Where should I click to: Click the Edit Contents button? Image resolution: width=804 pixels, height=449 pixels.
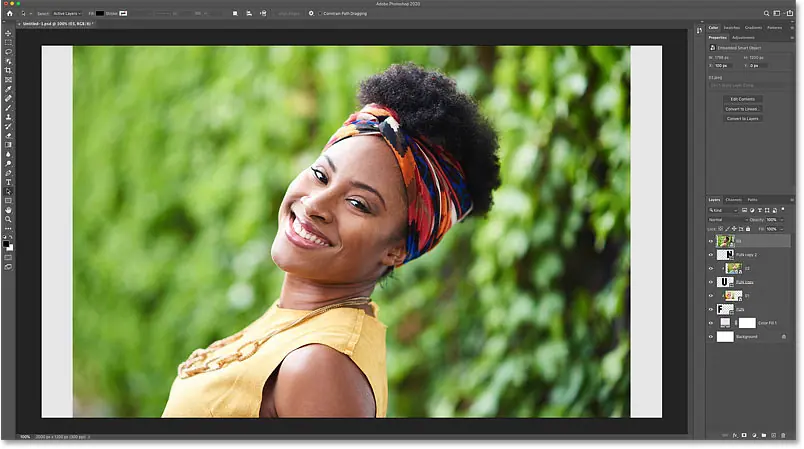click(x=742, y=99)
